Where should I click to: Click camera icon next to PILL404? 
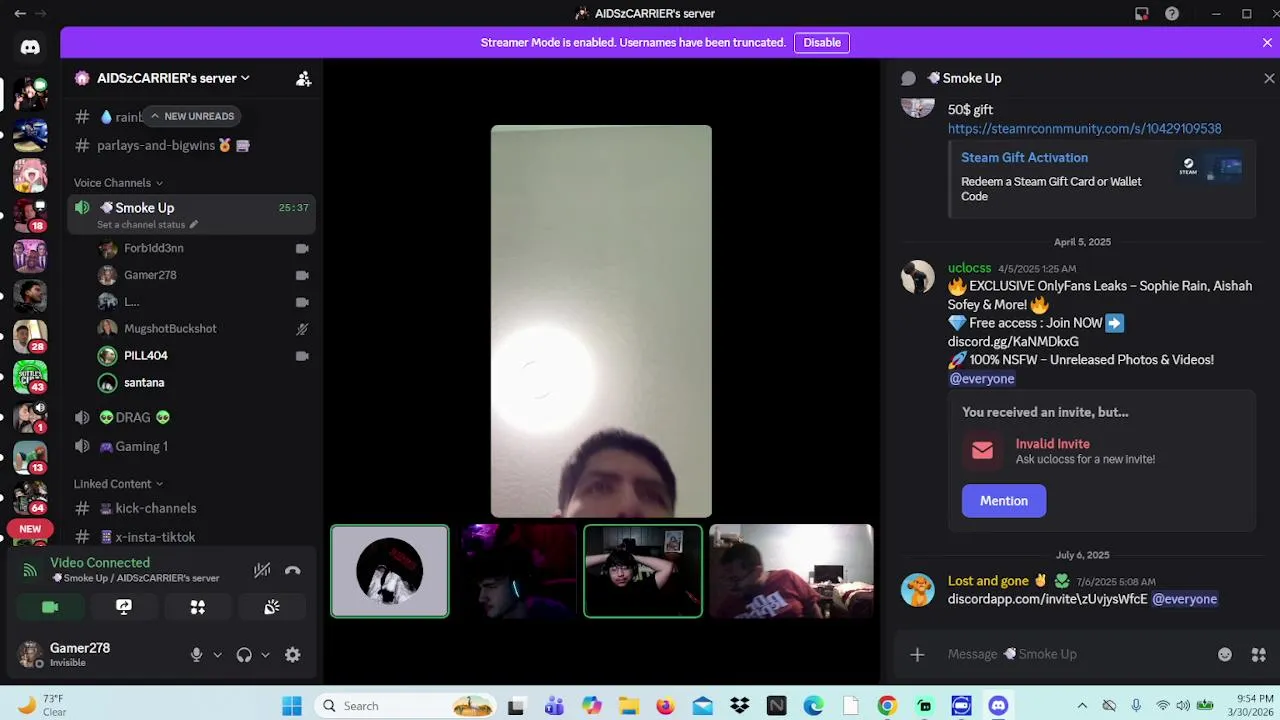(302, 356)
